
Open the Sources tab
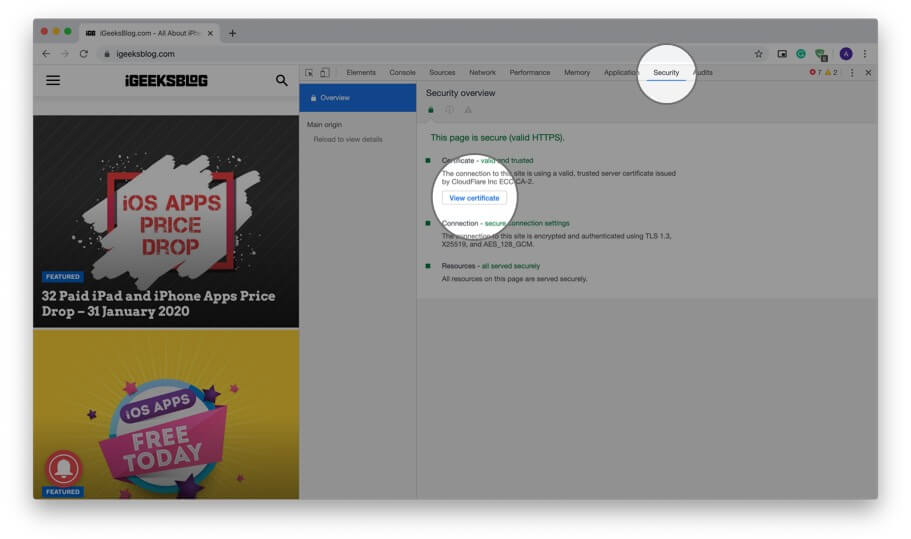442,73
